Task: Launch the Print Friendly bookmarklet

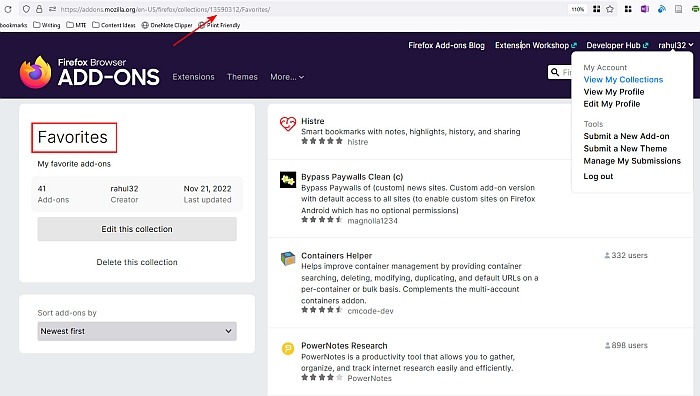Action: [x=219, y=25]
